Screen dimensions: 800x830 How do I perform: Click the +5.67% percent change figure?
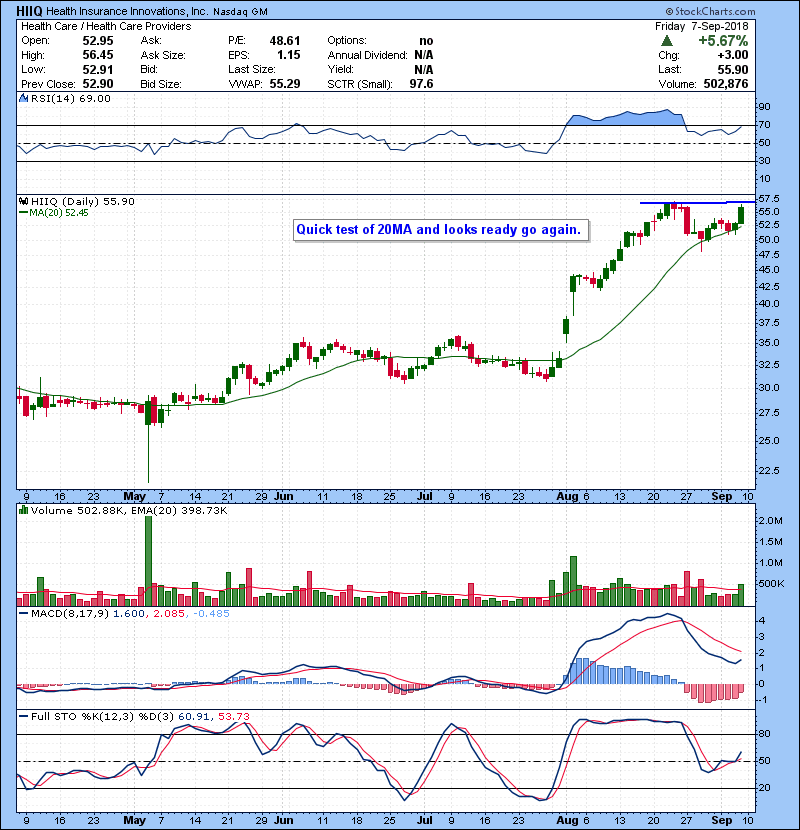click(723, 41)
